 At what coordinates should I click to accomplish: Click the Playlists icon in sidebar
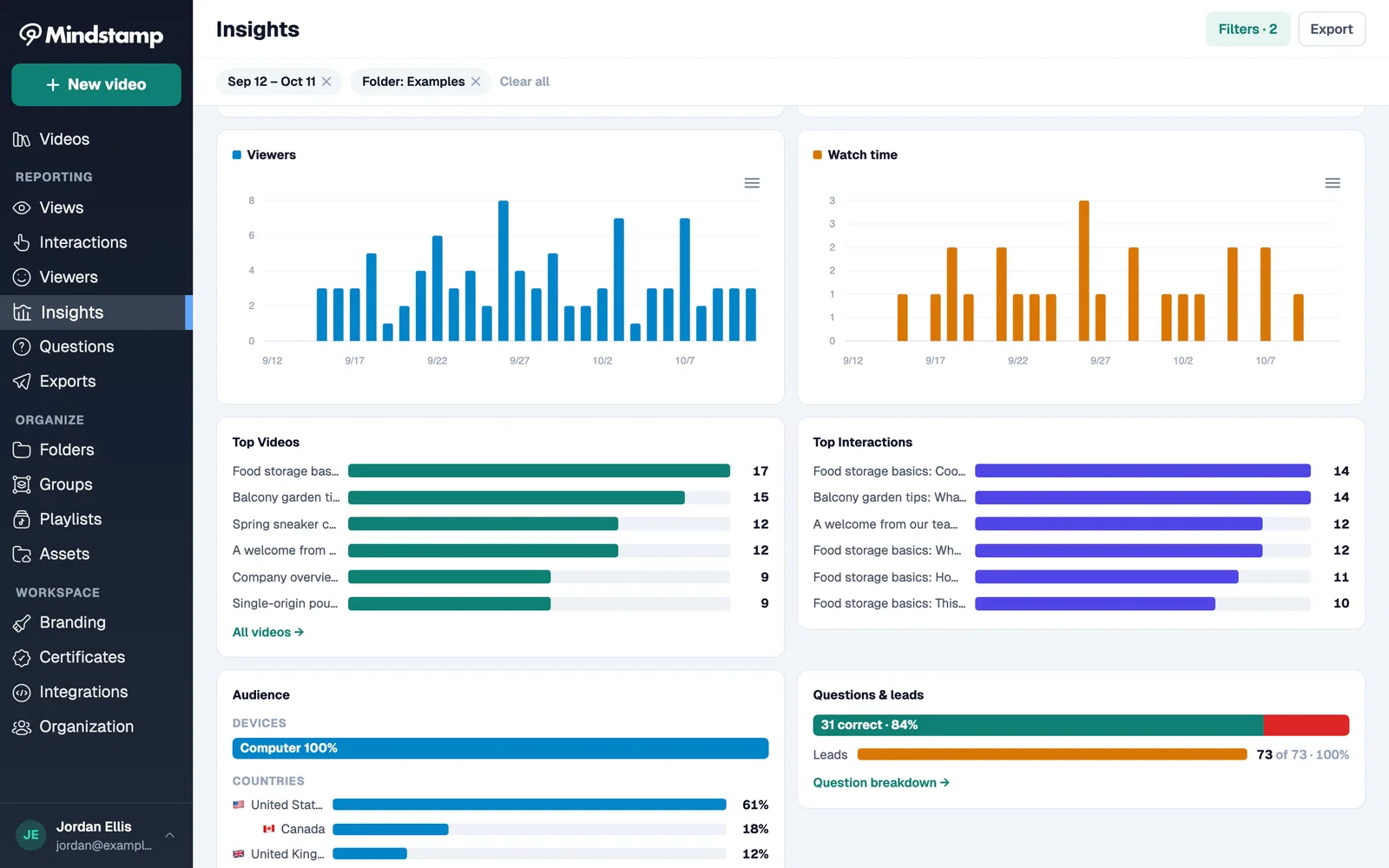[x=22, y=520]
